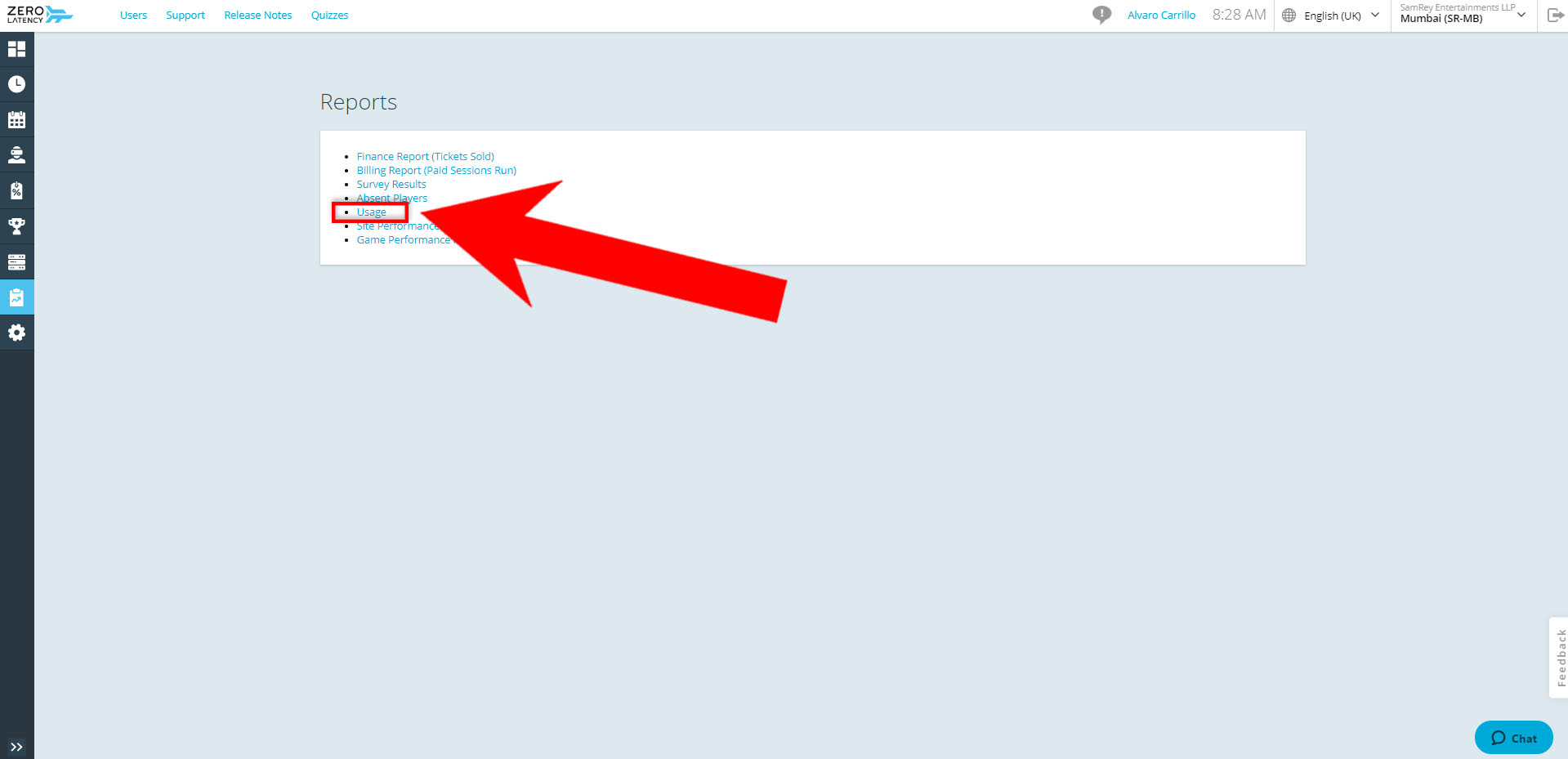Open the trophy leaderboard icon
The height and width of the screenshot is (759, 1568).
pyautogui.click(x=16, y=226)
